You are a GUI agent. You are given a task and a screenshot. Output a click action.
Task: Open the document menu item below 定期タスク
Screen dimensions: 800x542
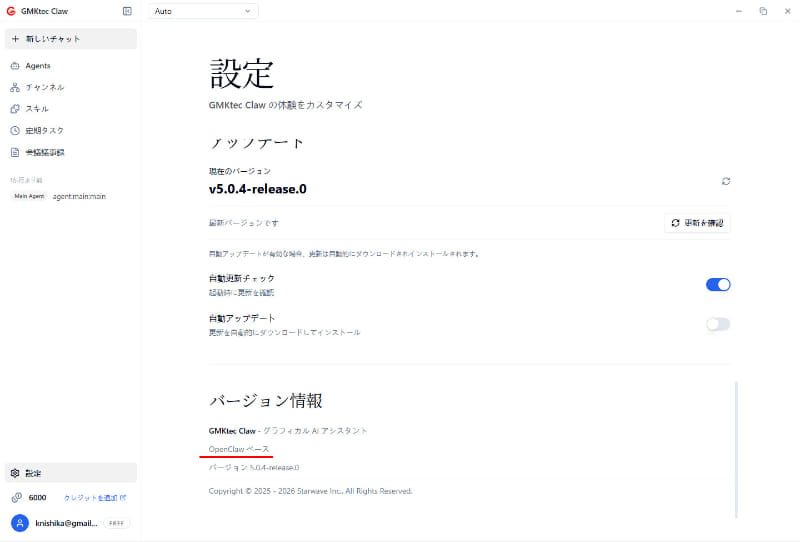tap(70, 153)
